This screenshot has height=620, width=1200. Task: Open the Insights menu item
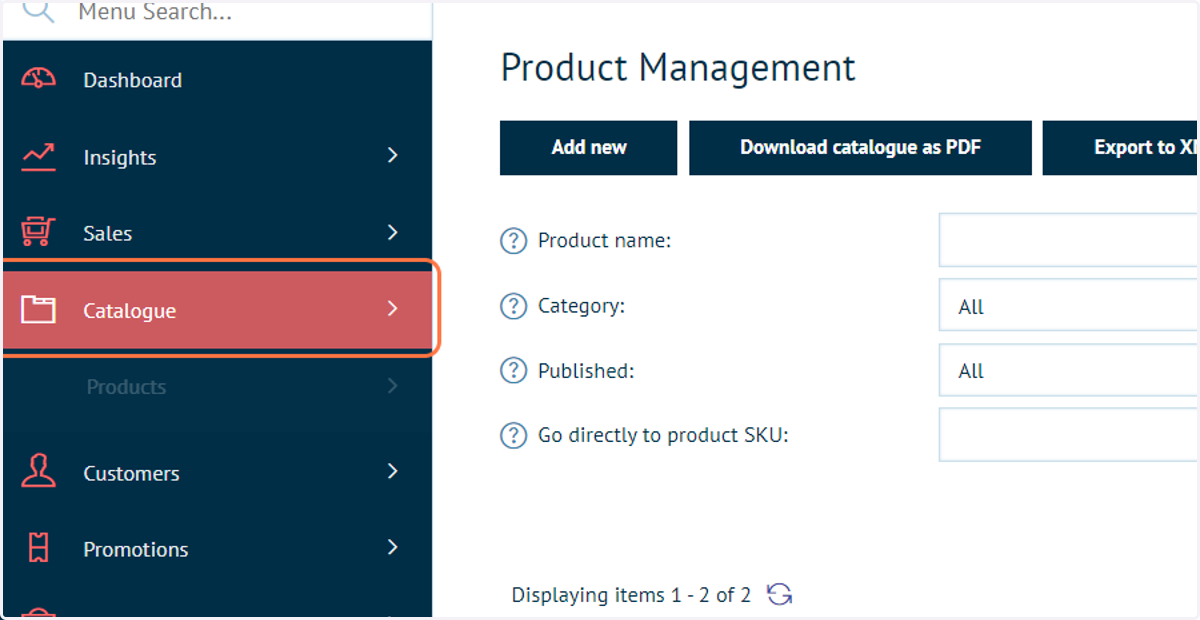217,157
